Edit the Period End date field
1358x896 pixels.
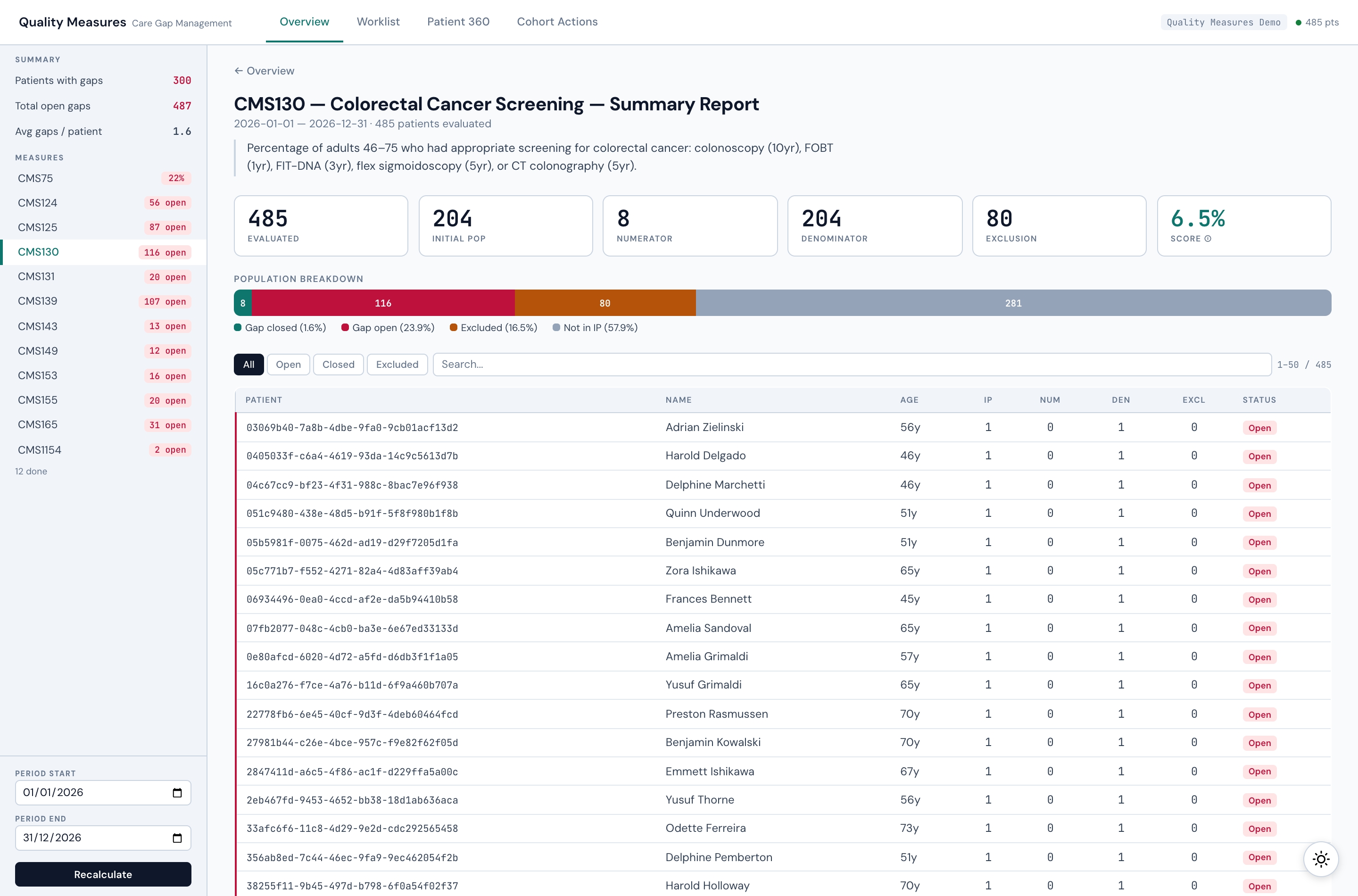click(x=103, y=838)
